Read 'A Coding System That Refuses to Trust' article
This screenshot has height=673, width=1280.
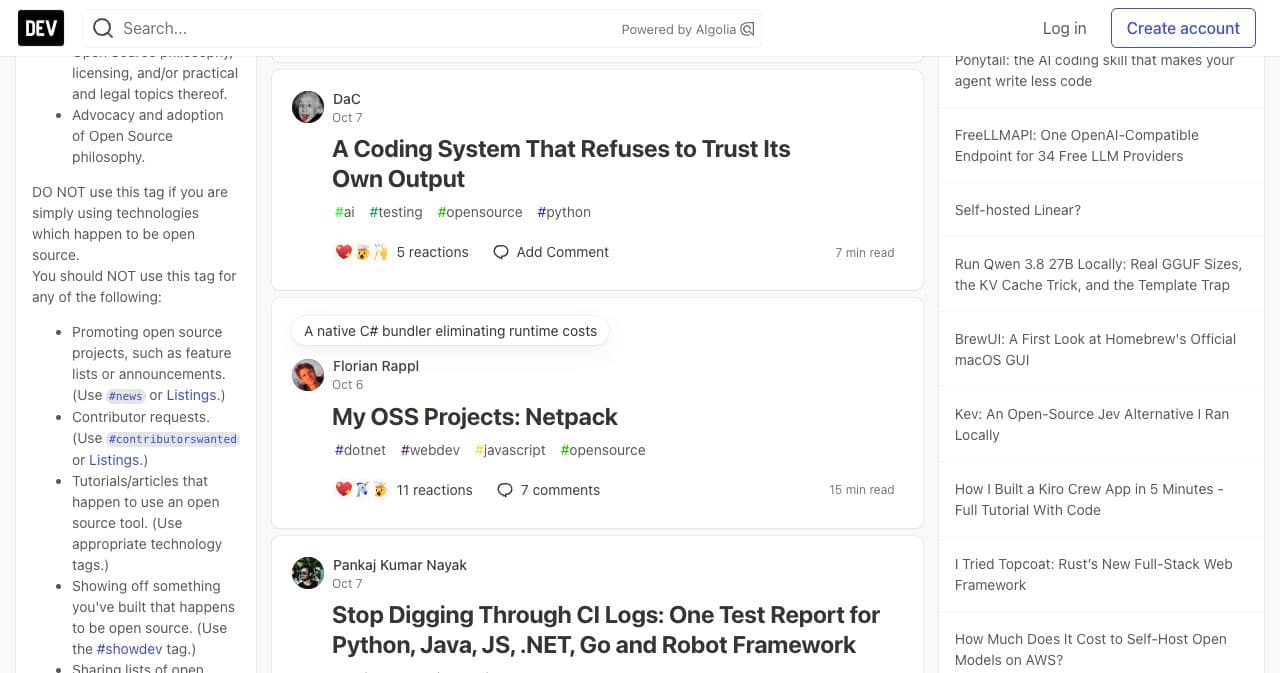coord(561,164)
